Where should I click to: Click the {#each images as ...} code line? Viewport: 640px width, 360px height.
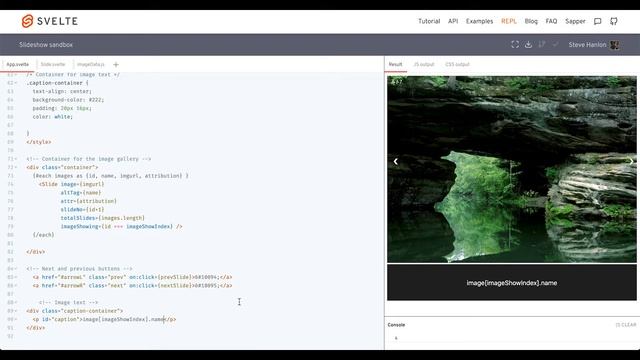[x=111, y=176]
